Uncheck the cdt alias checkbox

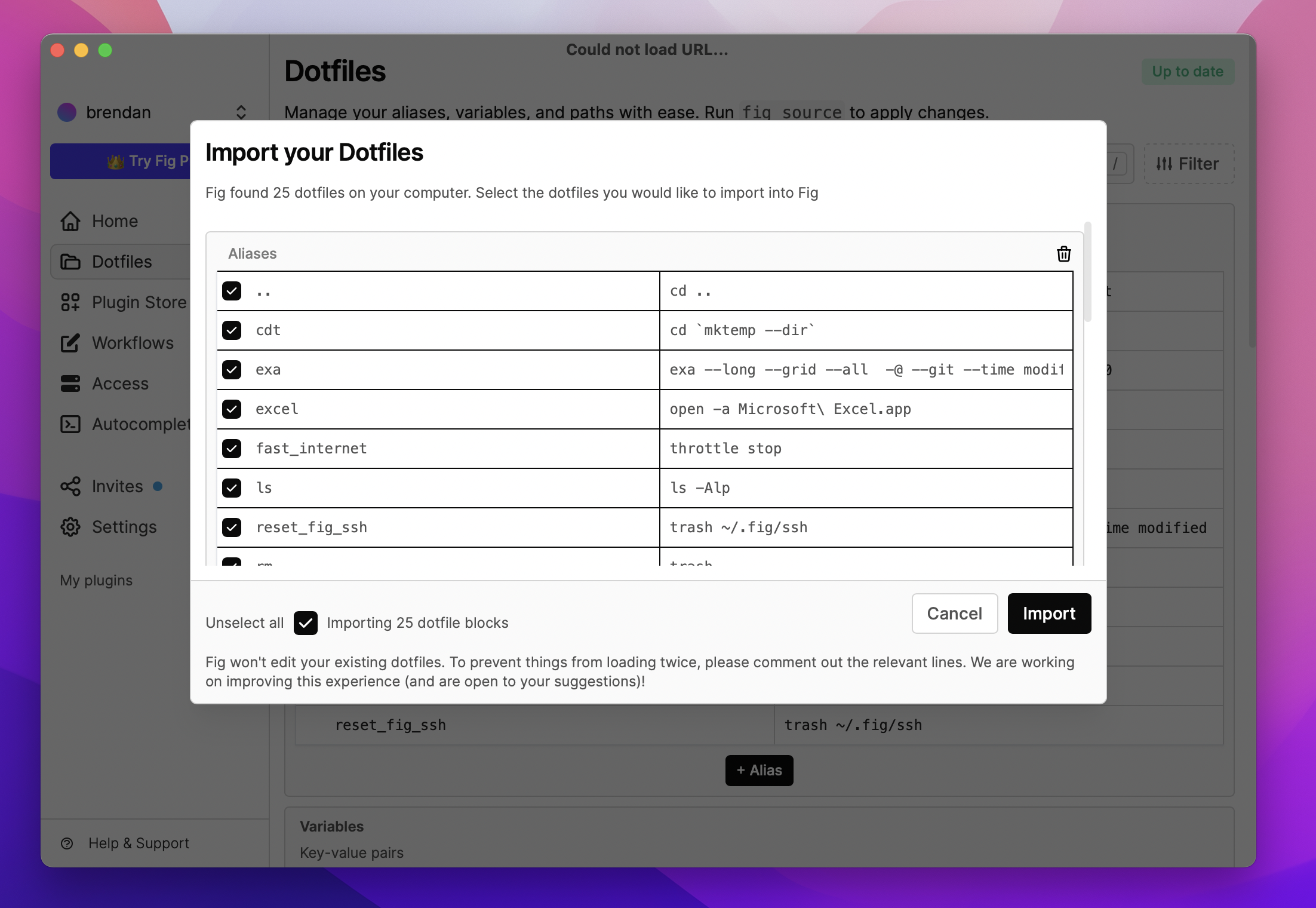coord(232,330)
